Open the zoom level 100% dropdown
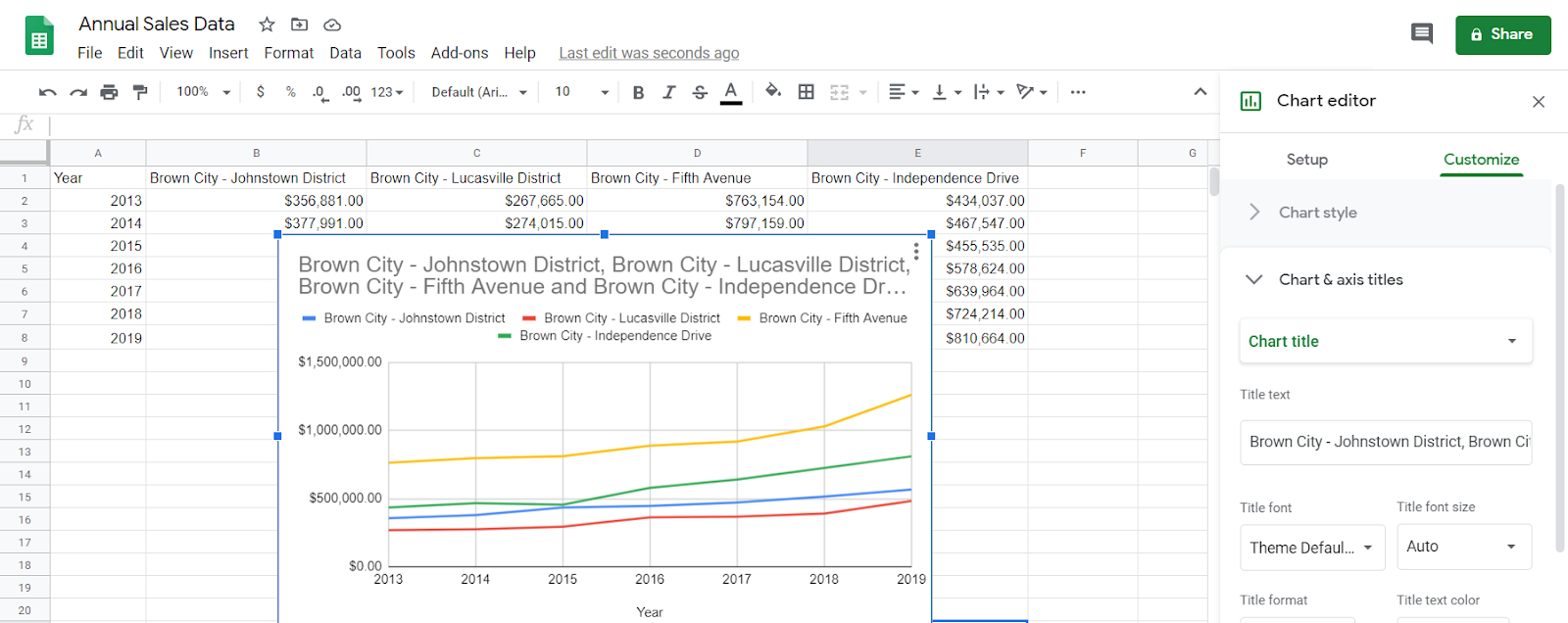The height and width of the screenshot is (623, 1568). (x=203, y=92)
